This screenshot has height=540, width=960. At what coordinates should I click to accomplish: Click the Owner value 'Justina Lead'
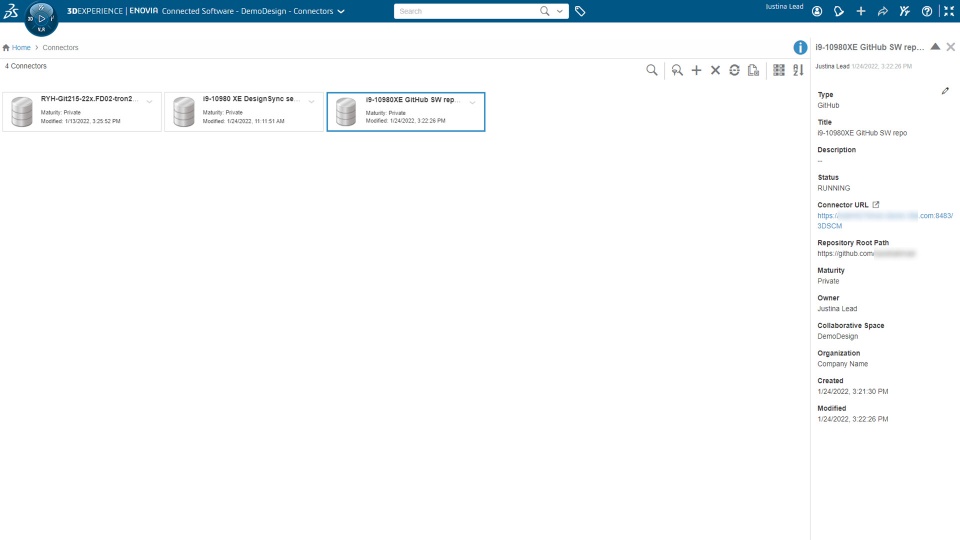coord(837,309)
